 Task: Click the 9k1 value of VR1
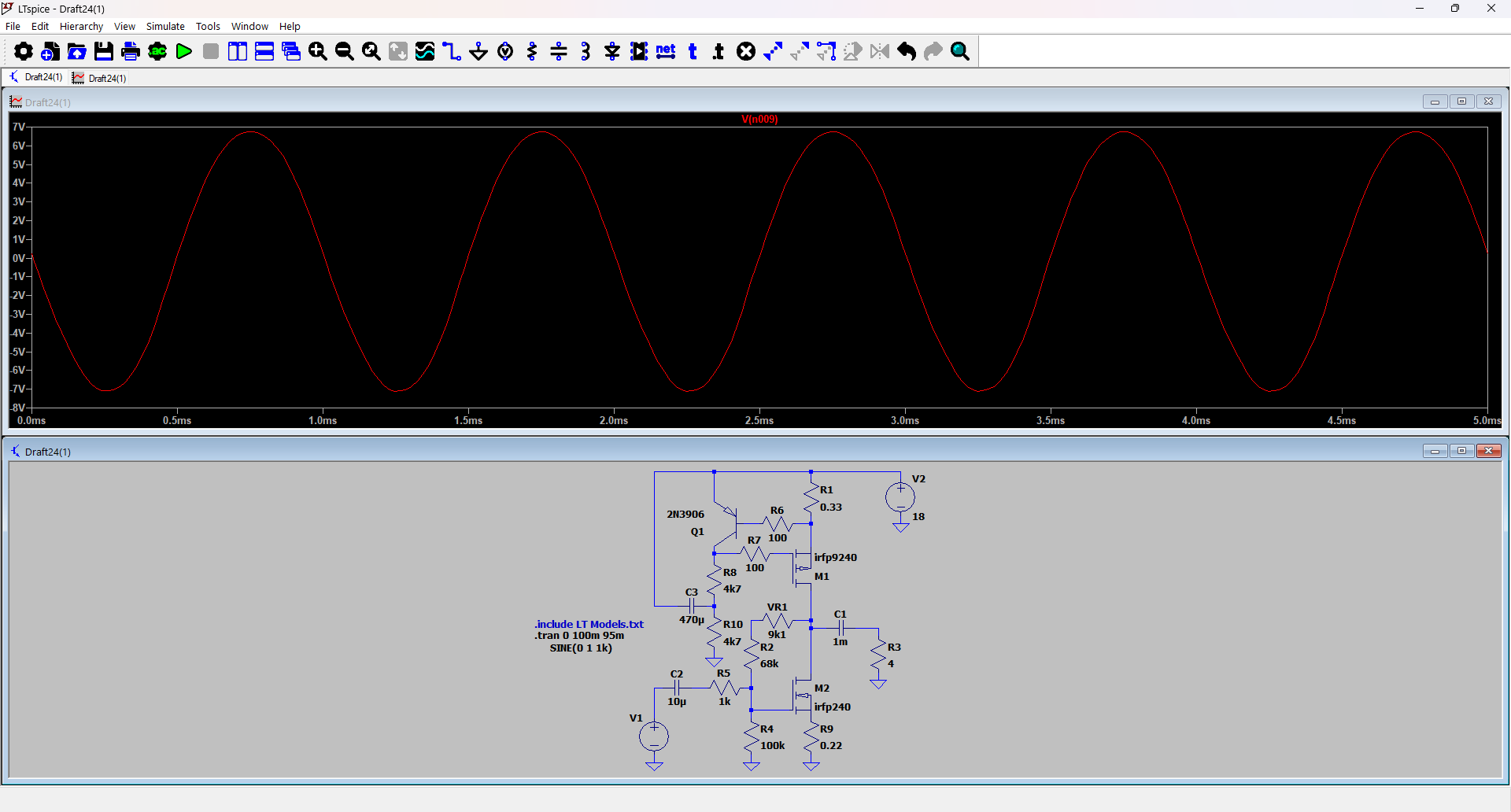[x=777, y=635]
